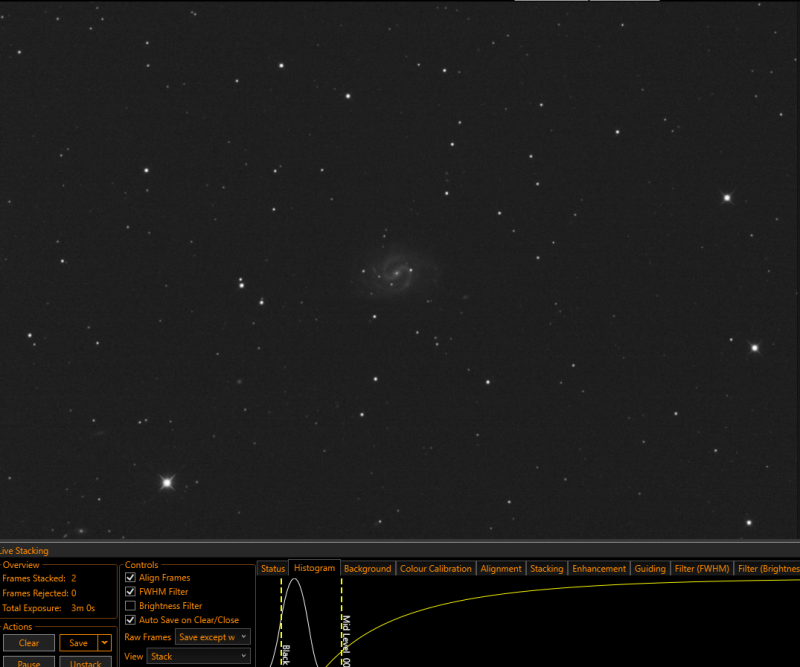
Task: Open the Raw Frames dropdown
Action: click(x=213, y=637)
